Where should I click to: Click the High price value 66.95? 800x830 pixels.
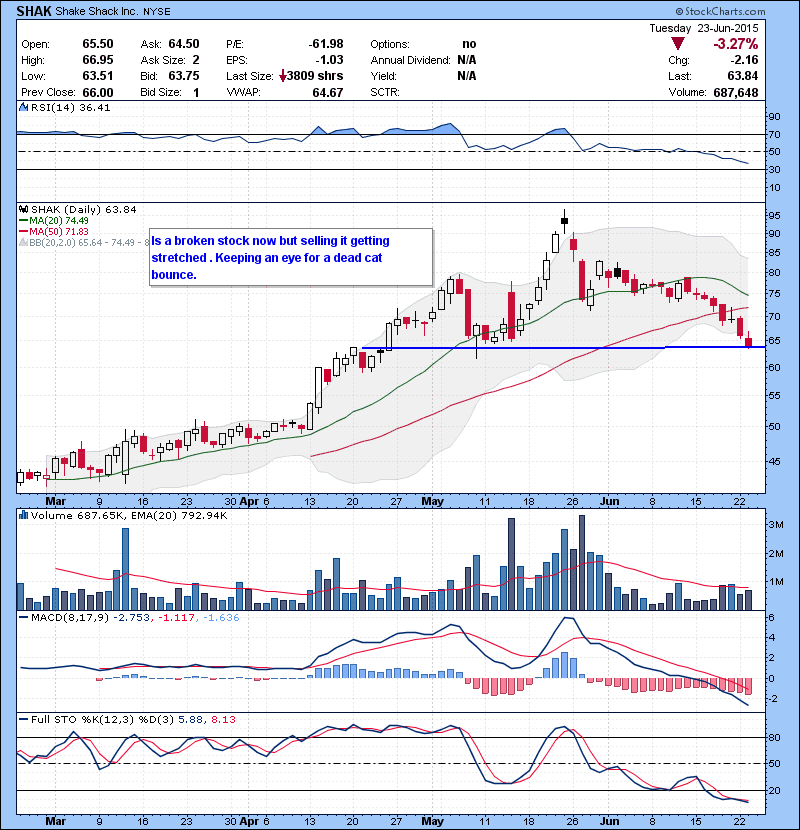click(98, 60)
